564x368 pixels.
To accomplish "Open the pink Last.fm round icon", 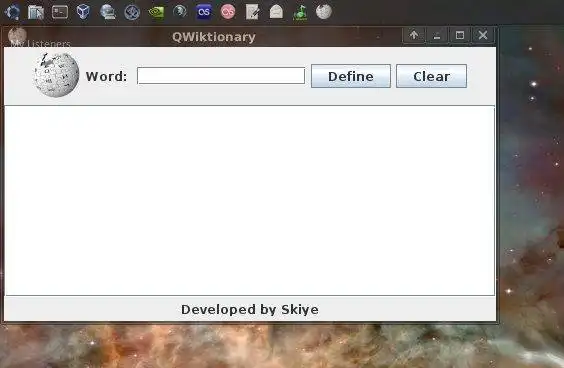I will [x=228, y=12].
